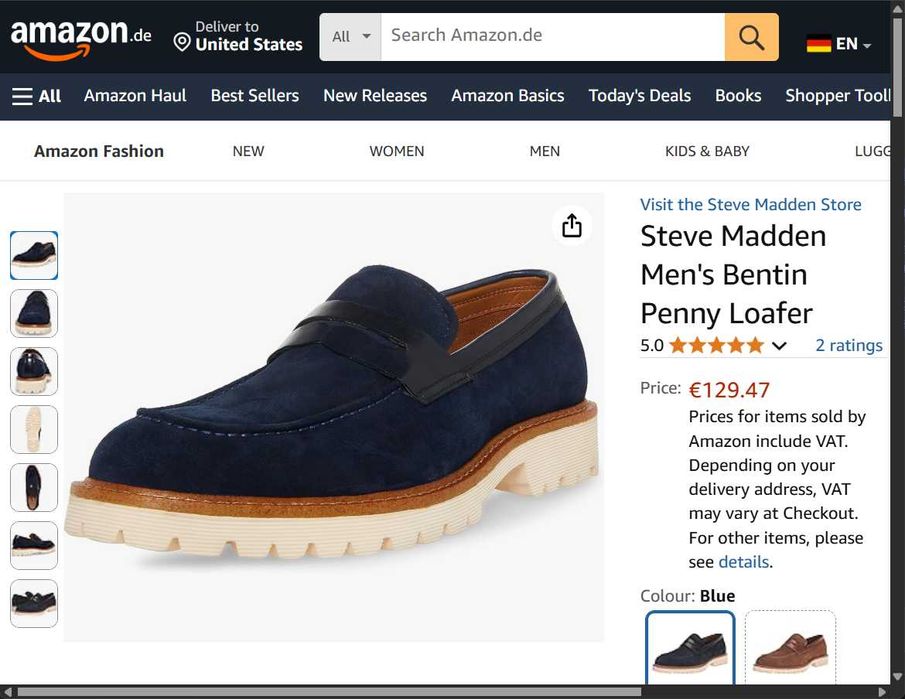Screen dimensions: 905x699
Task: Click the VAT details link
Action: coord(744,562)
